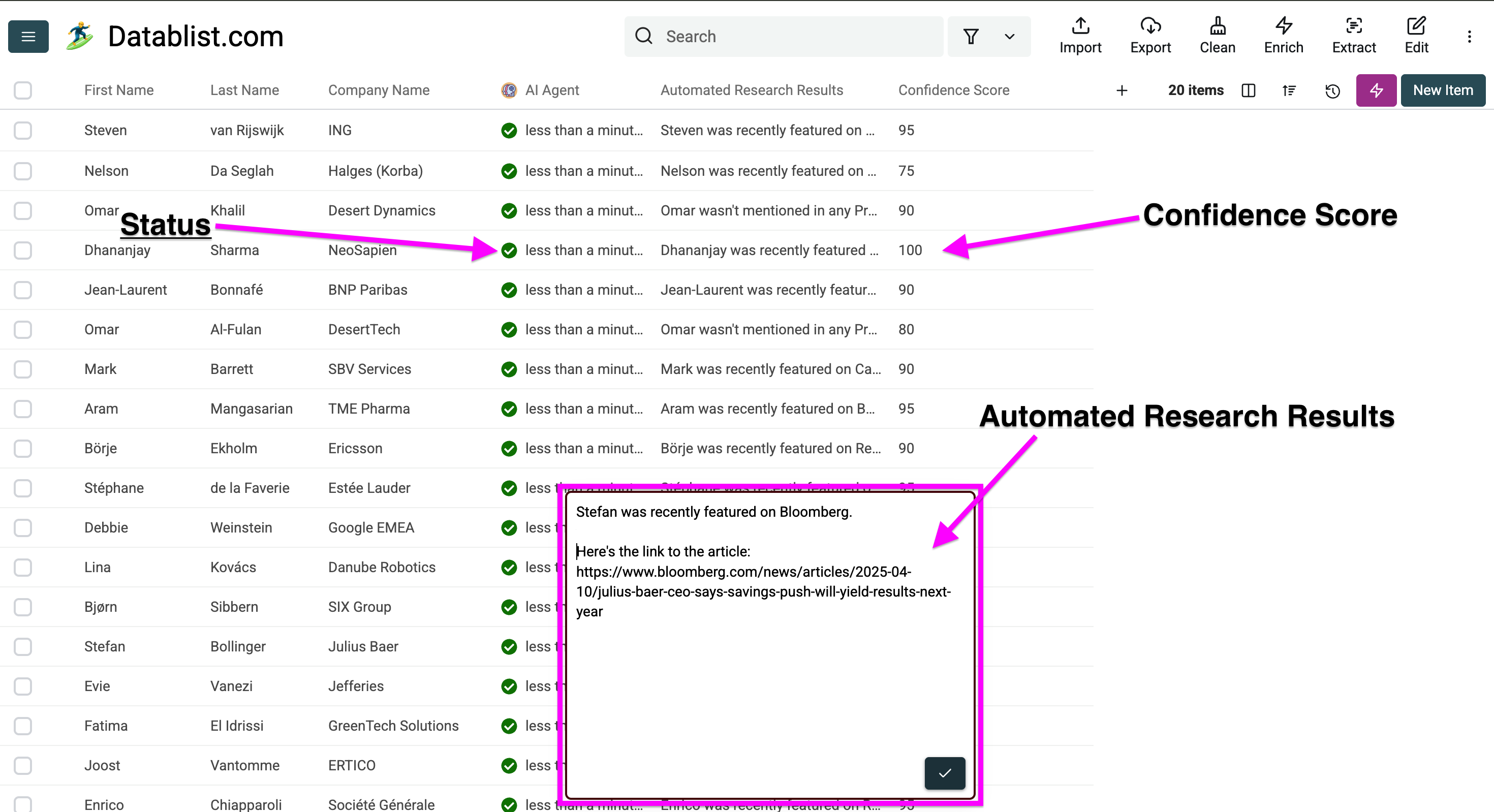Open the Import tool
This screenshot has height=812, width=1494.
1080,36
